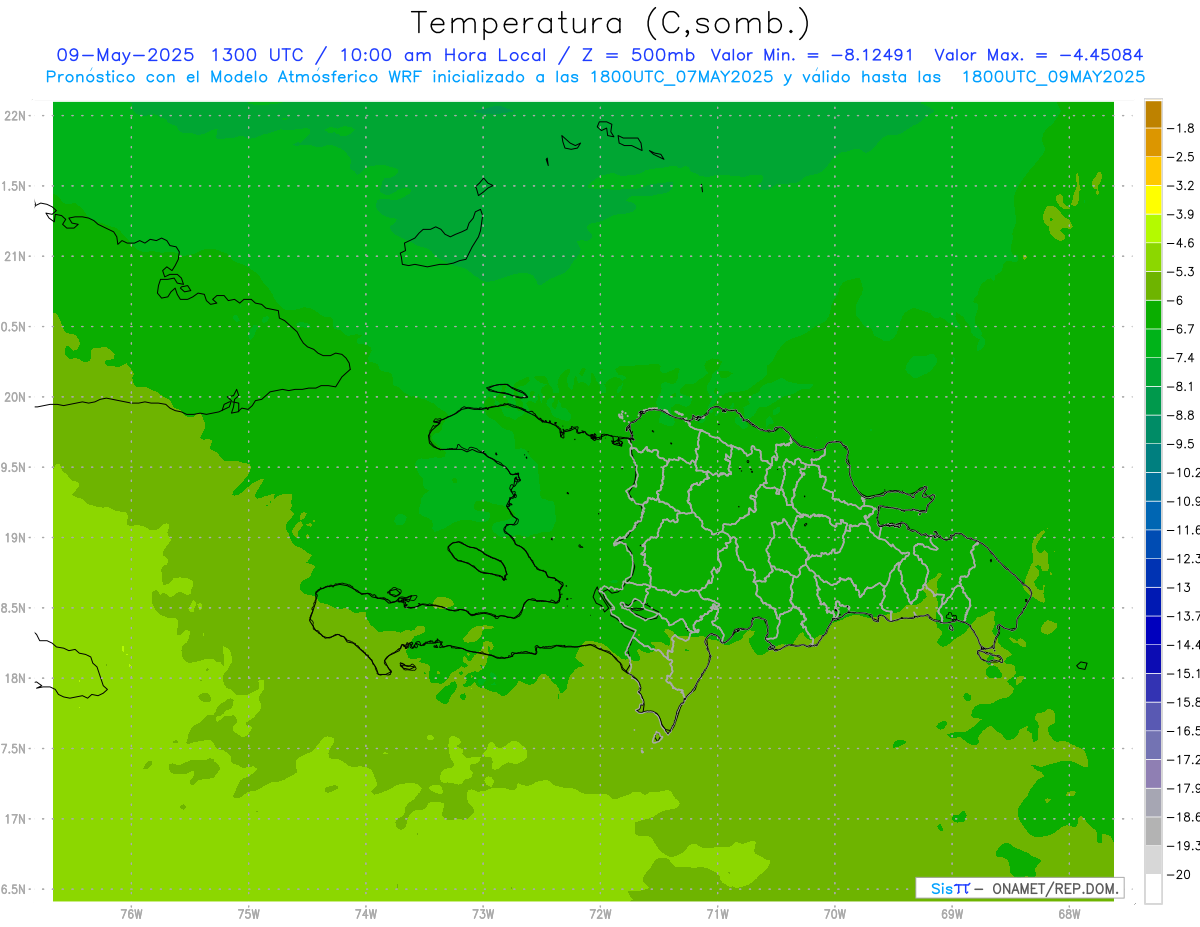Click the '-8.1' legend value

coord(1181,386)
